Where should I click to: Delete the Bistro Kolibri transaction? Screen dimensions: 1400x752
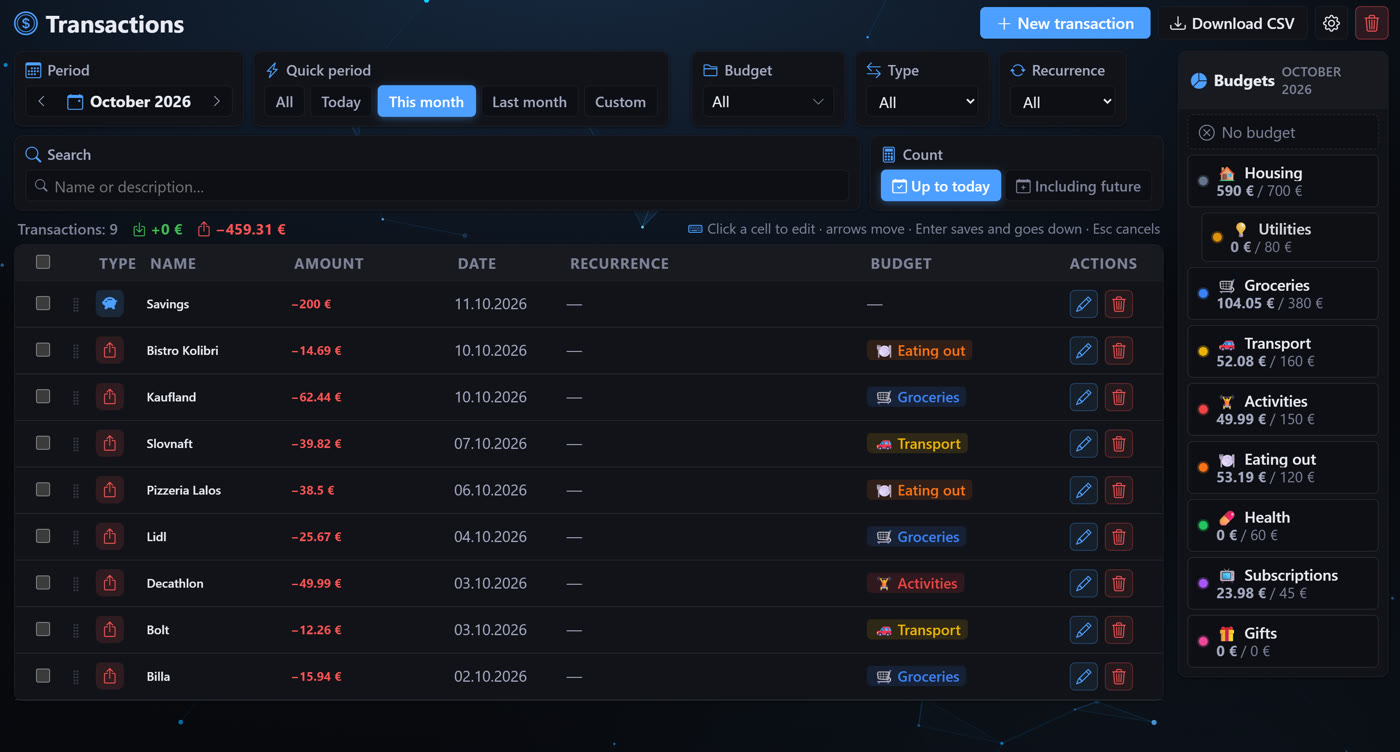coord(1119,351)
